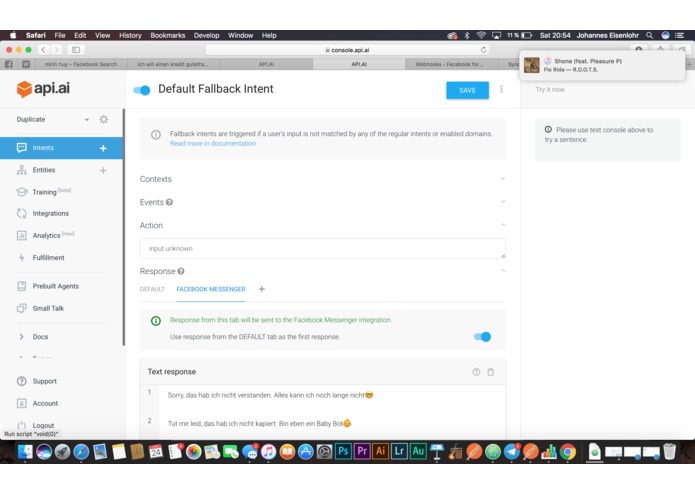Open the Develop menu
The image size is (695, 494).
[207, 35]
